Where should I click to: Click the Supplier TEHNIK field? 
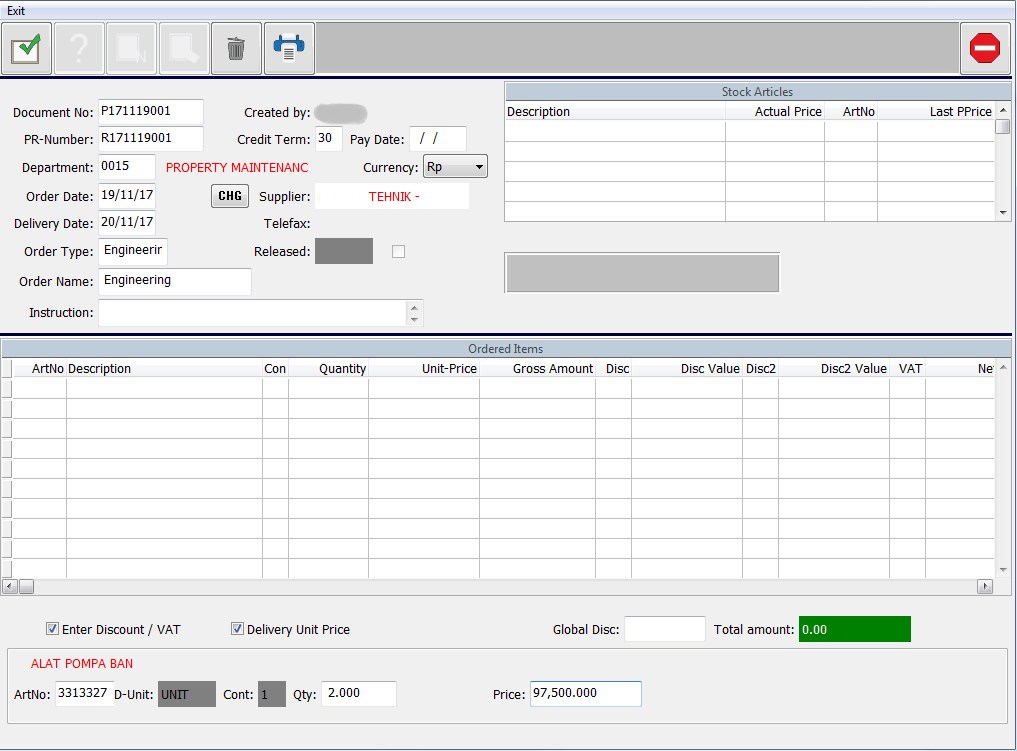(x=392, y=197)
